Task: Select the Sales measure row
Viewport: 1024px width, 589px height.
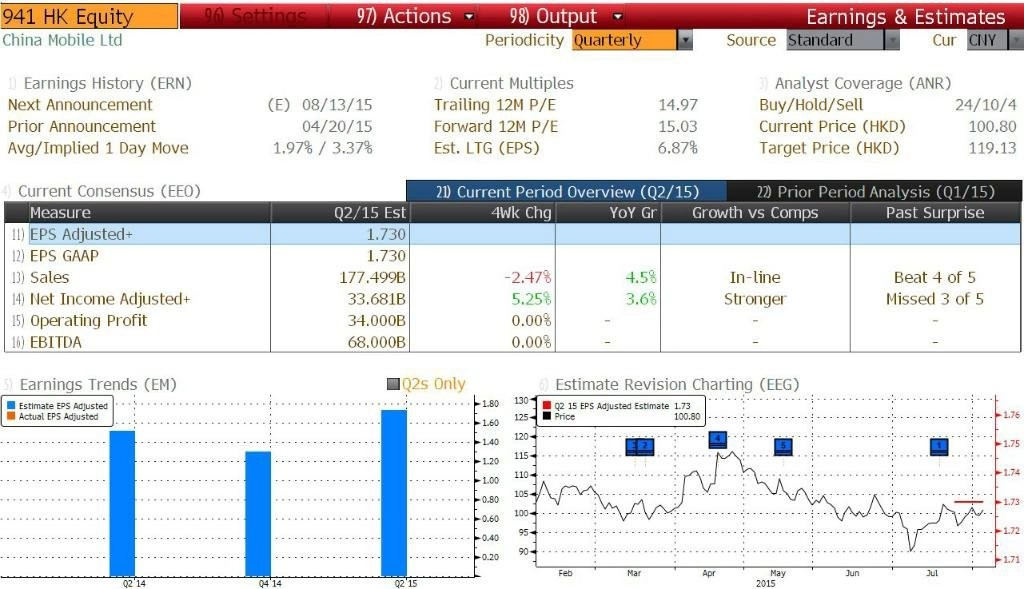Action: coord(513,278)
